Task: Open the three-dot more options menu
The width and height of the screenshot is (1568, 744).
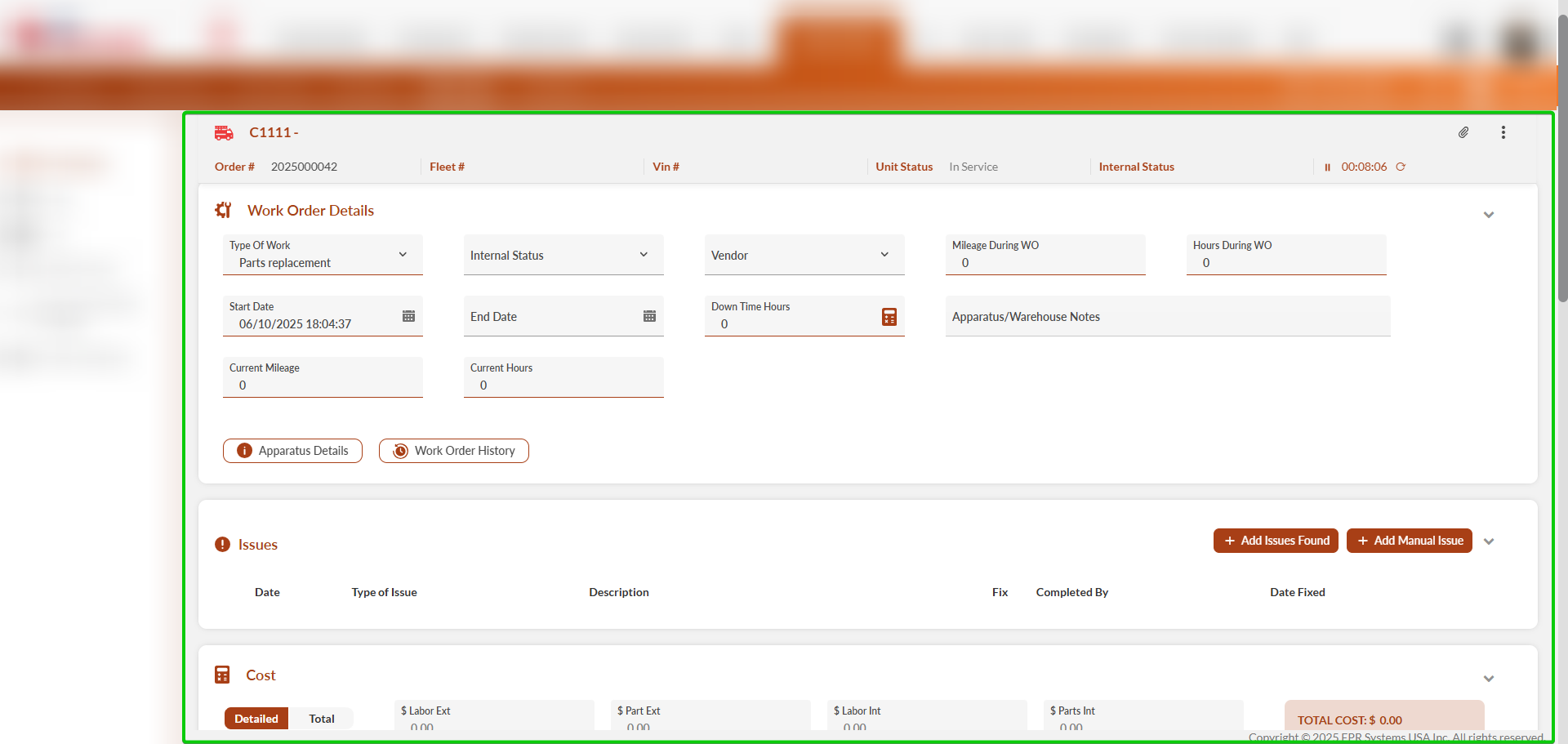Action: (x=1503, y=132)
